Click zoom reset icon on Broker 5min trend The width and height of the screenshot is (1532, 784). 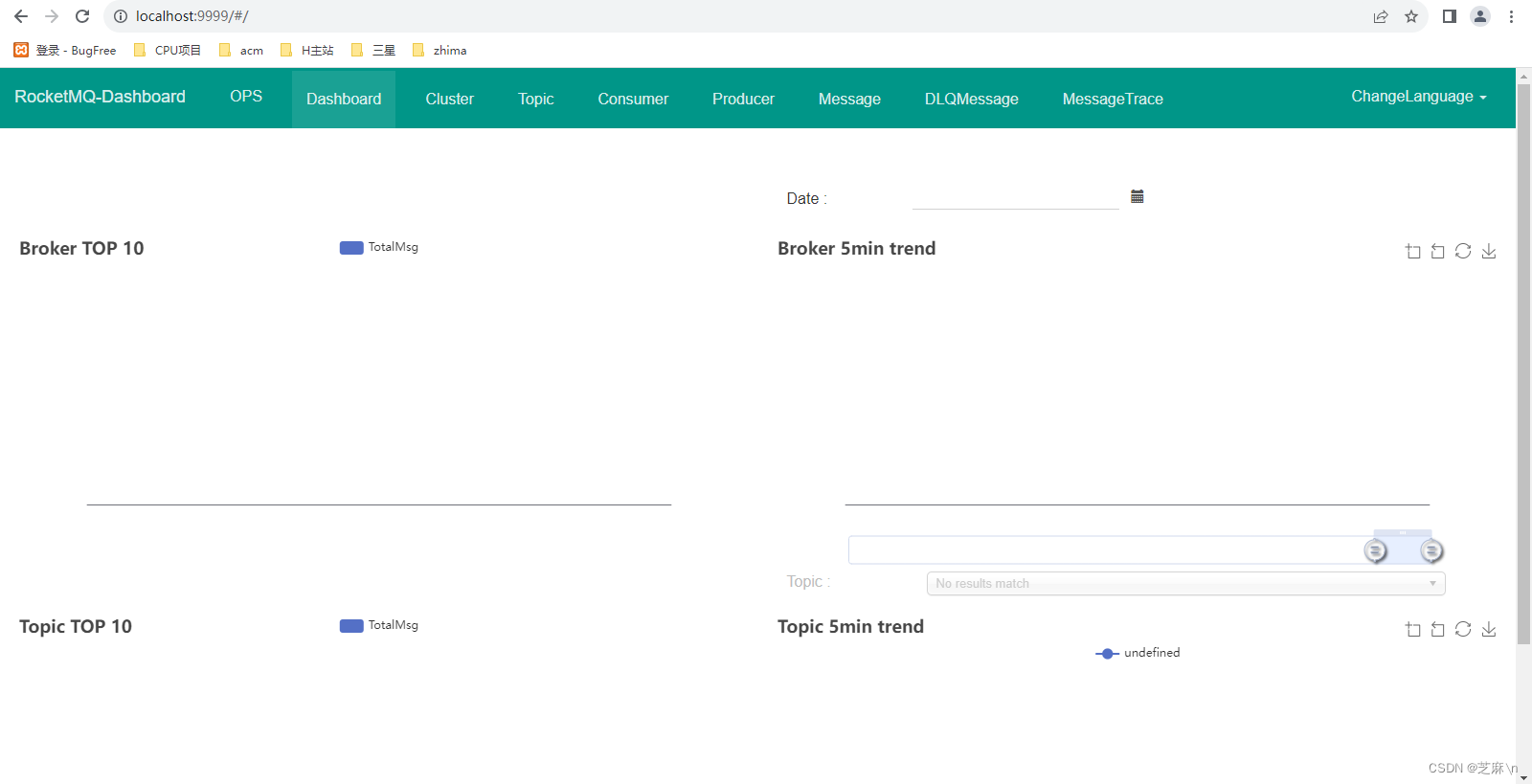(1438, 251)
